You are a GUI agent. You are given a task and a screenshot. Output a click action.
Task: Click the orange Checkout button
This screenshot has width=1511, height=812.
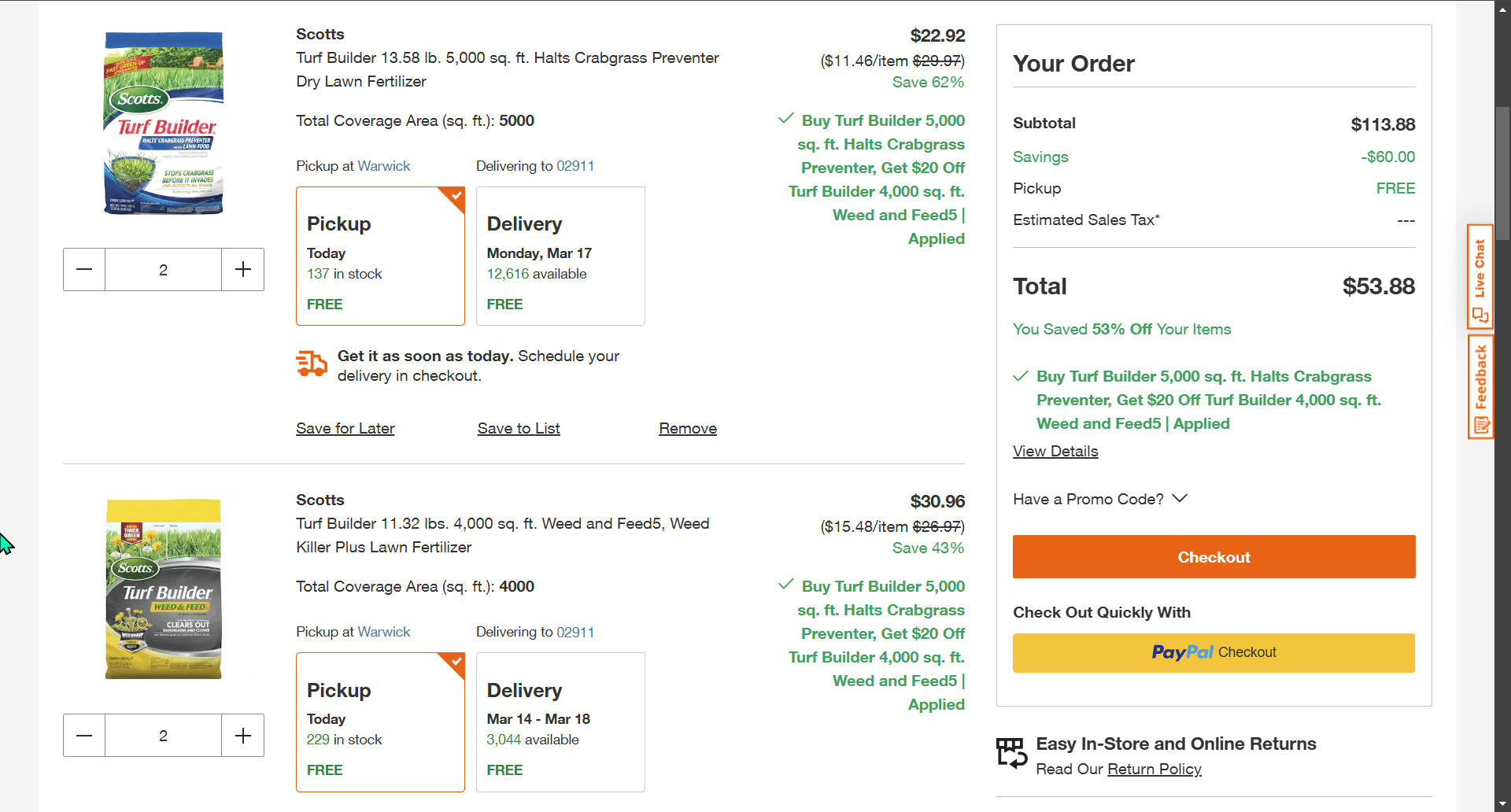[x=1214, y=557]
